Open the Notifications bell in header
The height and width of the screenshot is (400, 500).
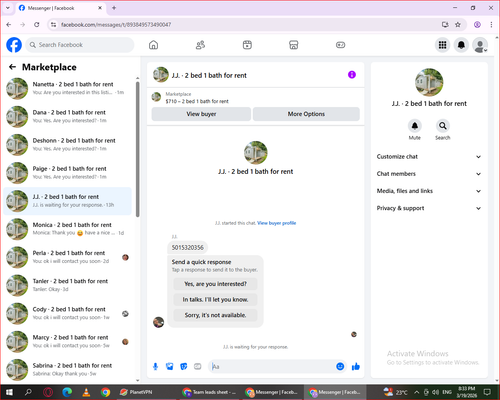[x=461, y=45]
